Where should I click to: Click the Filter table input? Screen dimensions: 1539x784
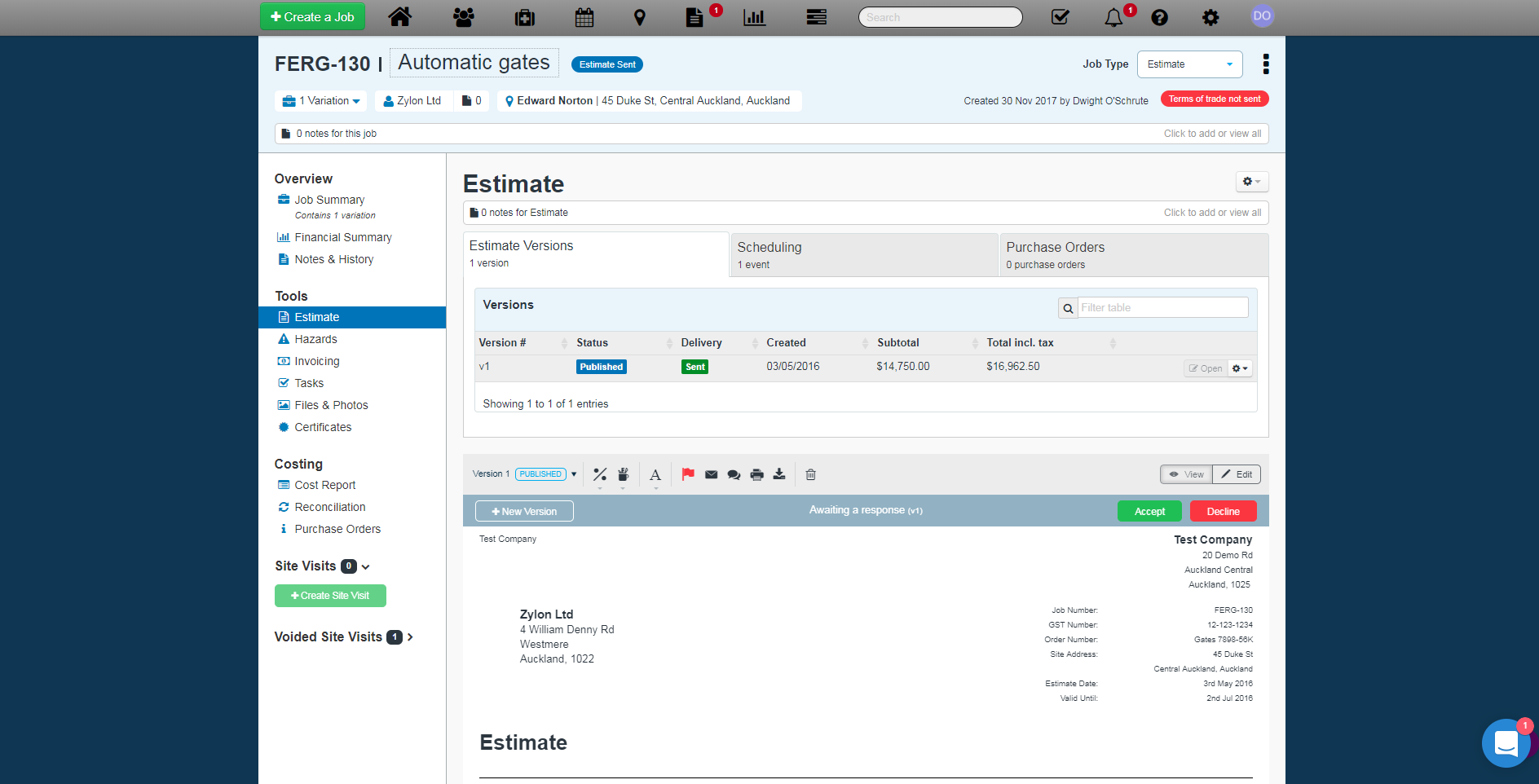(x=1163, y=307)
